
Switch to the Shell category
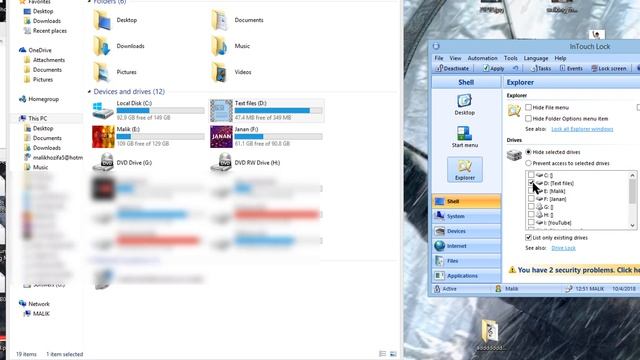click(467, 201)
